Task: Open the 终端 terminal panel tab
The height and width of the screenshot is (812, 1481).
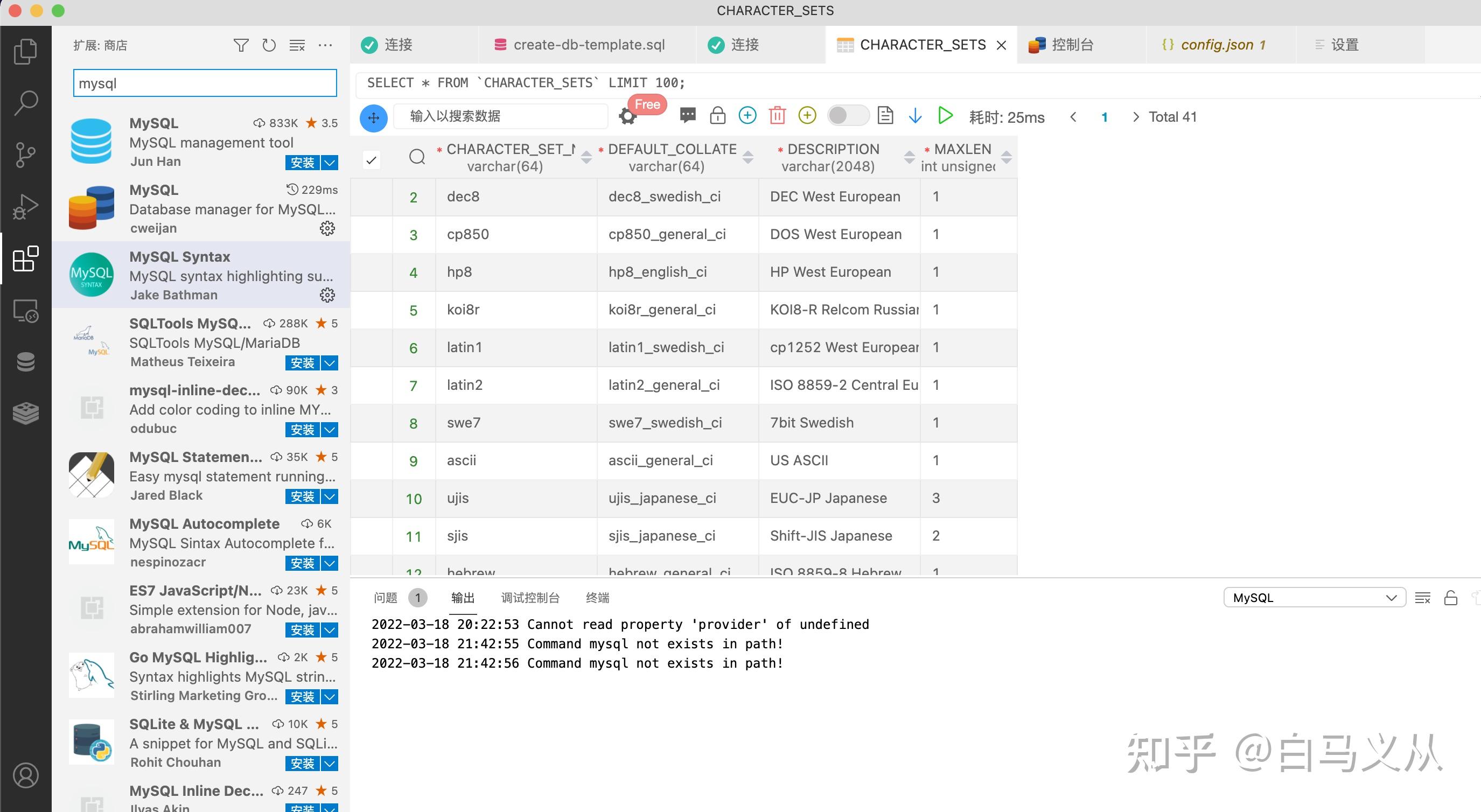Action: (597, 598)
